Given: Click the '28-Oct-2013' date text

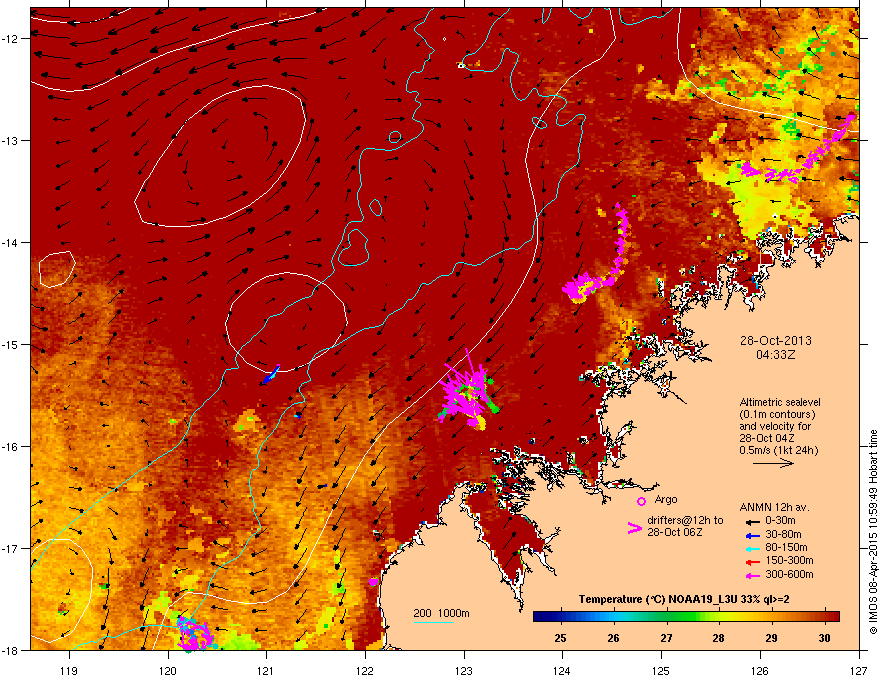Looking at the screenshot, I should 776,341.
